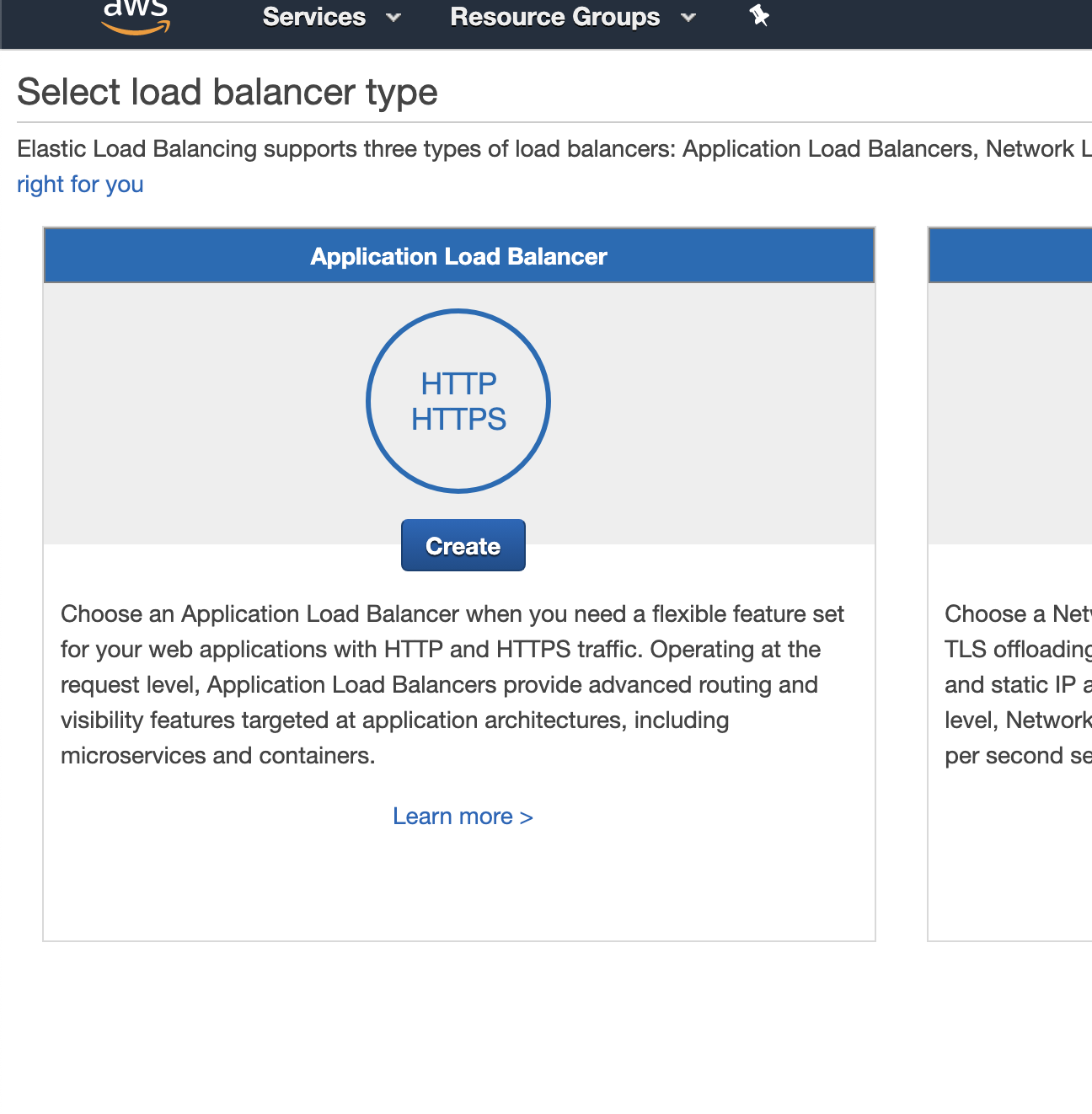Click the HTTP HTTPS circle icon
Viewport: 1092px width, 1114px height.
click(x=458, y=401)
